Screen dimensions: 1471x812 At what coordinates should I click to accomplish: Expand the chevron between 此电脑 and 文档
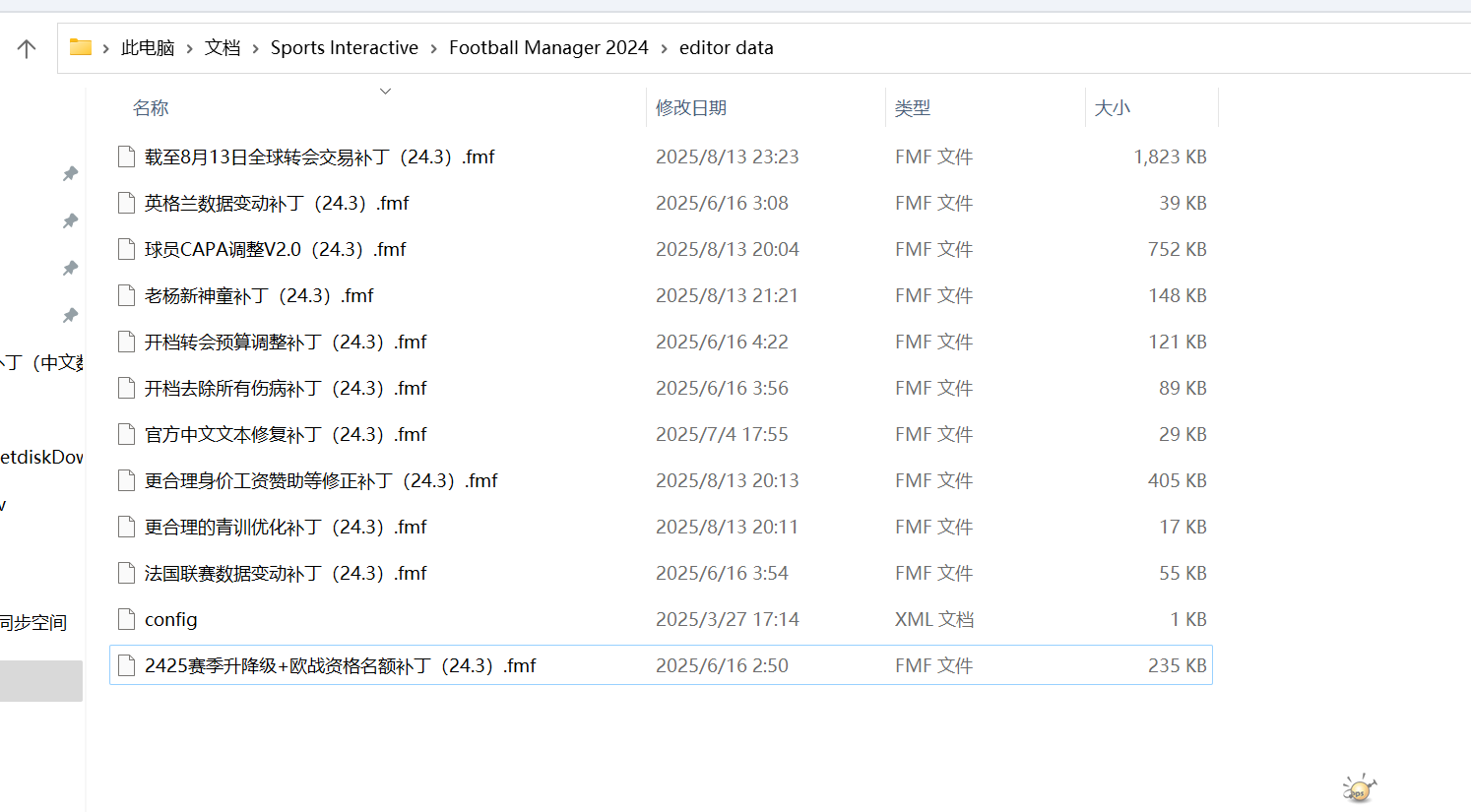pos(190,48)
